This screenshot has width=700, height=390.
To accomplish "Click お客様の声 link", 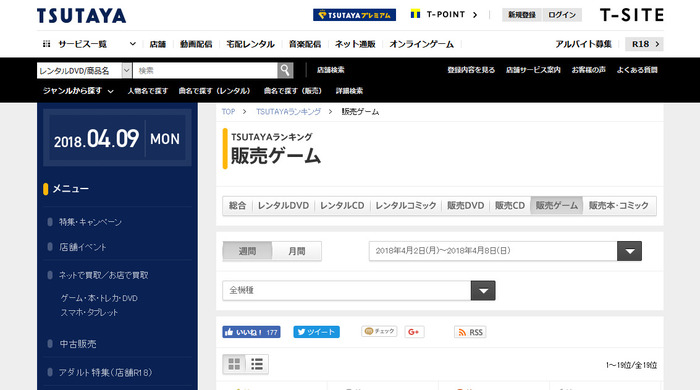I will pos(588,70).
